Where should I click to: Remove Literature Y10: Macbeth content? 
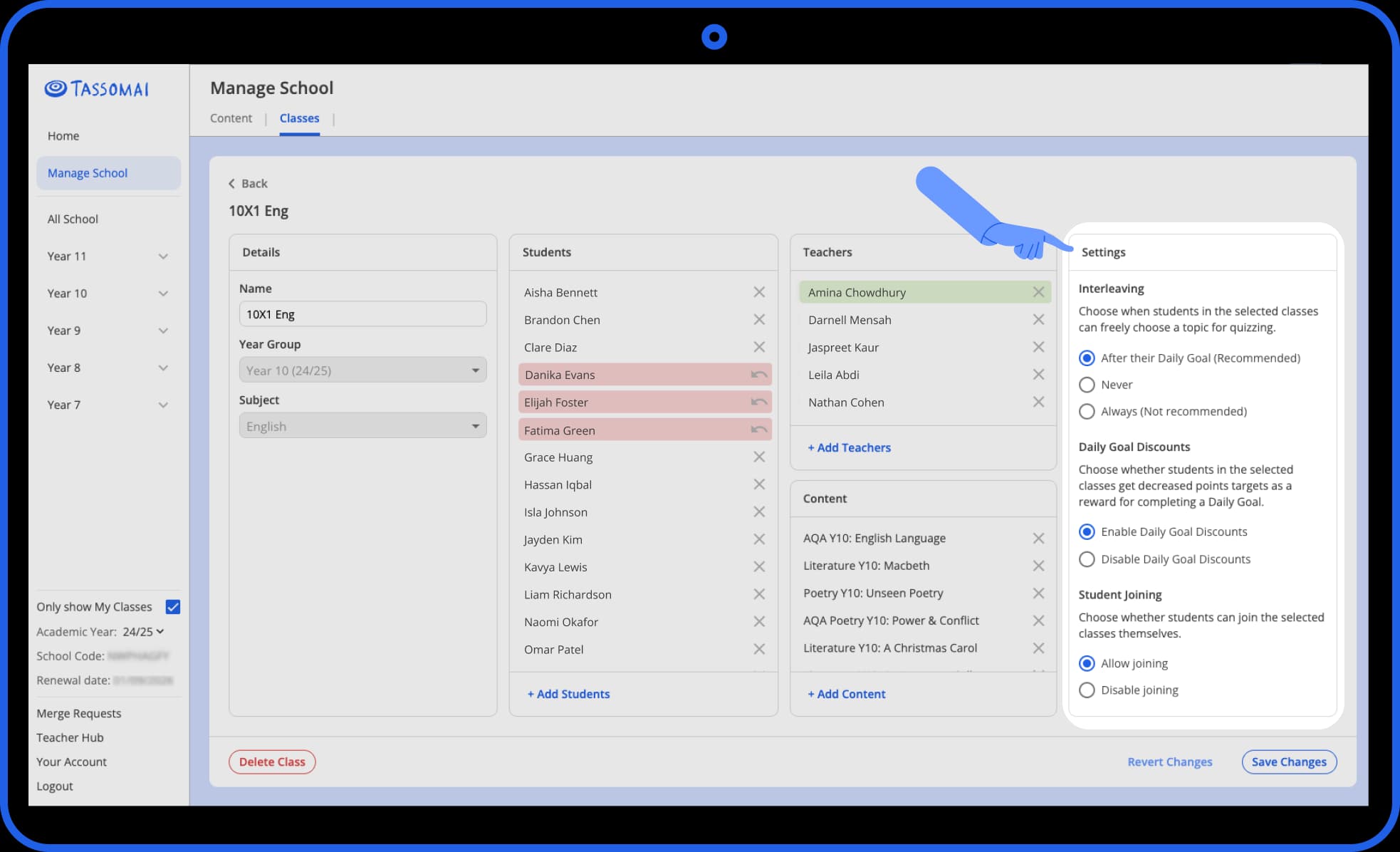[x=1038, y=566]
